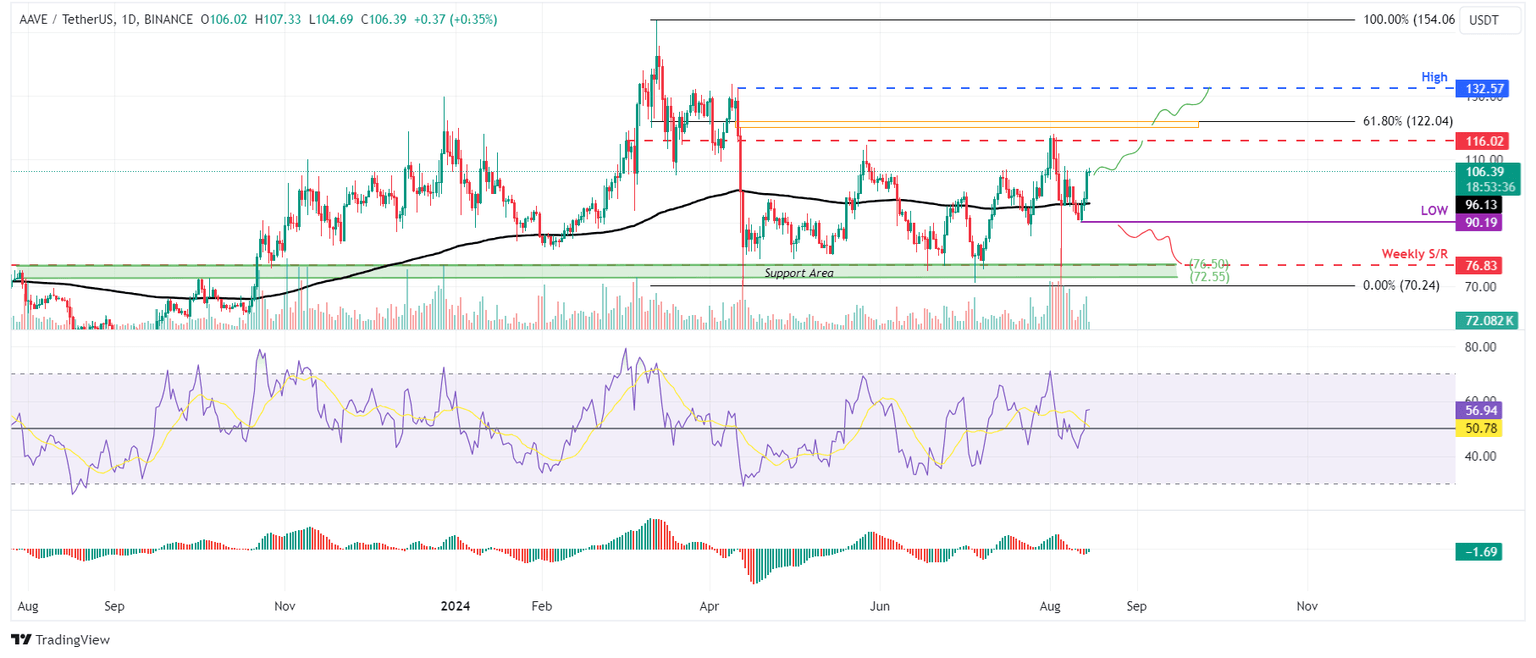The height and width of the screenshot is (658, 1536).
Task: Click the '100.00% (154.06)' Fibonacci label
Action: point(1409,20)
